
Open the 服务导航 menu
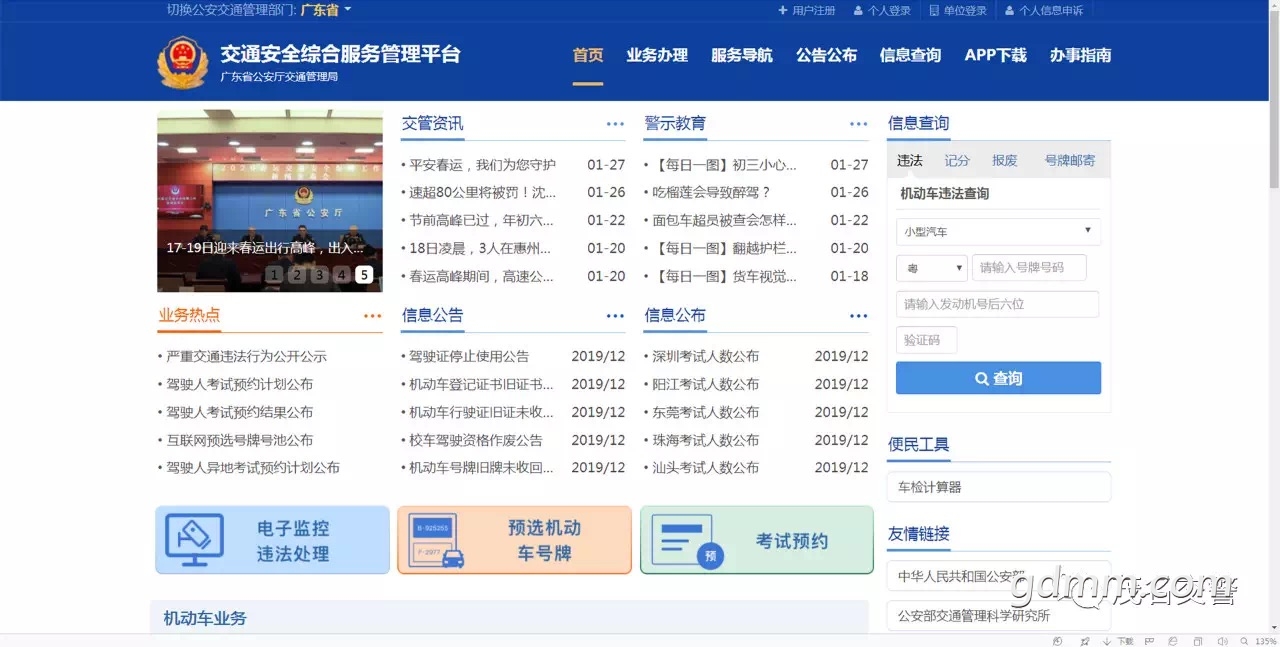742,56
